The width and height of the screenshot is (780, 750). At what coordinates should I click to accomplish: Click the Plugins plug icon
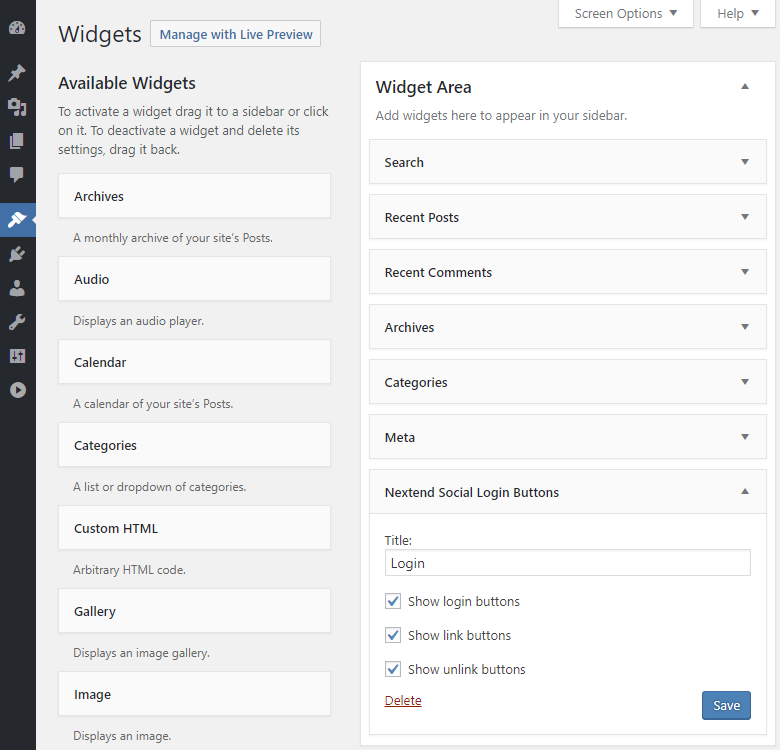tap(17, 254)
